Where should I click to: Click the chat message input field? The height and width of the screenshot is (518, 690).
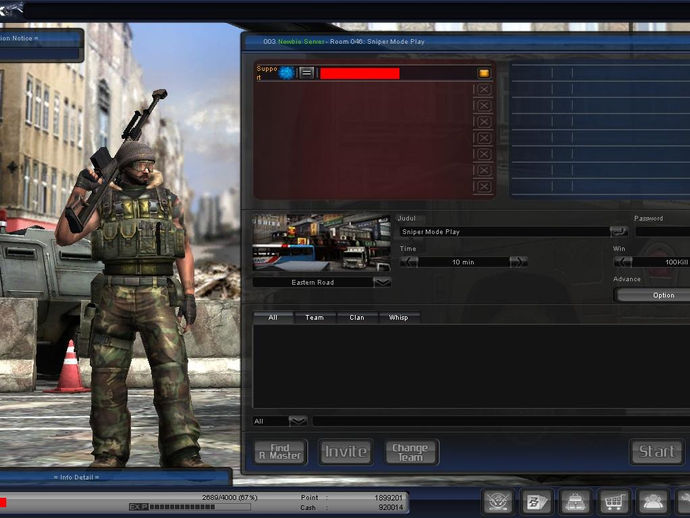[501, 421]
